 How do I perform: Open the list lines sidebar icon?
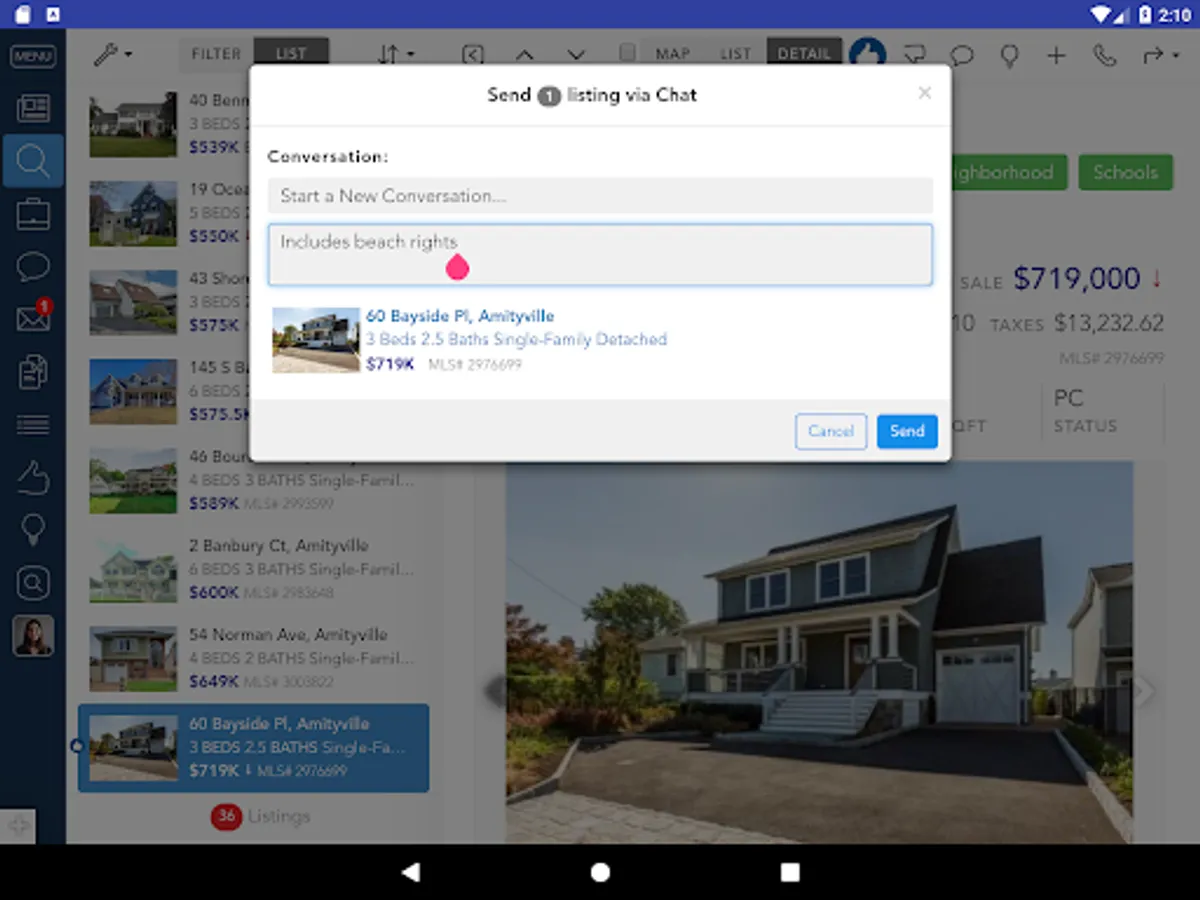[x=33, y=425]
